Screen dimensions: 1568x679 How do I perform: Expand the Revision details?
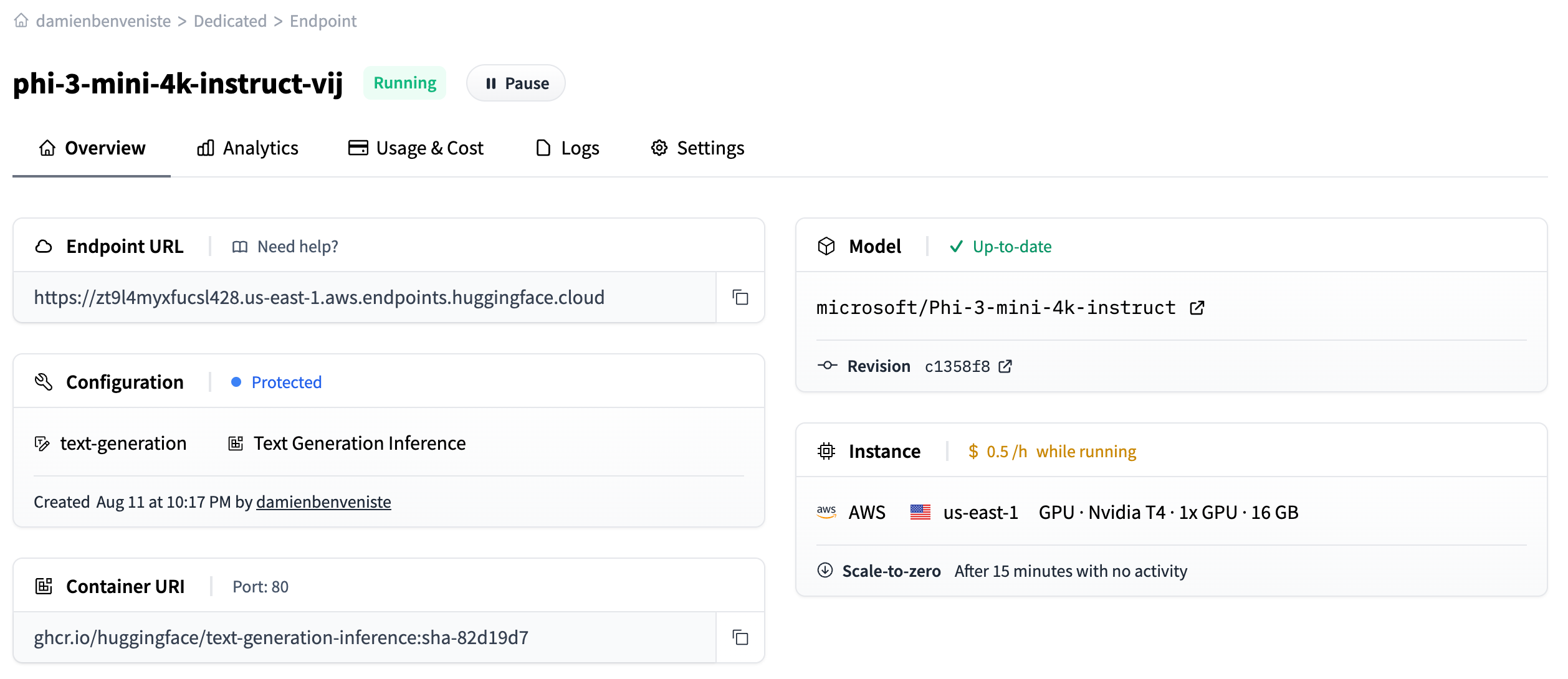tap(878, 366)
